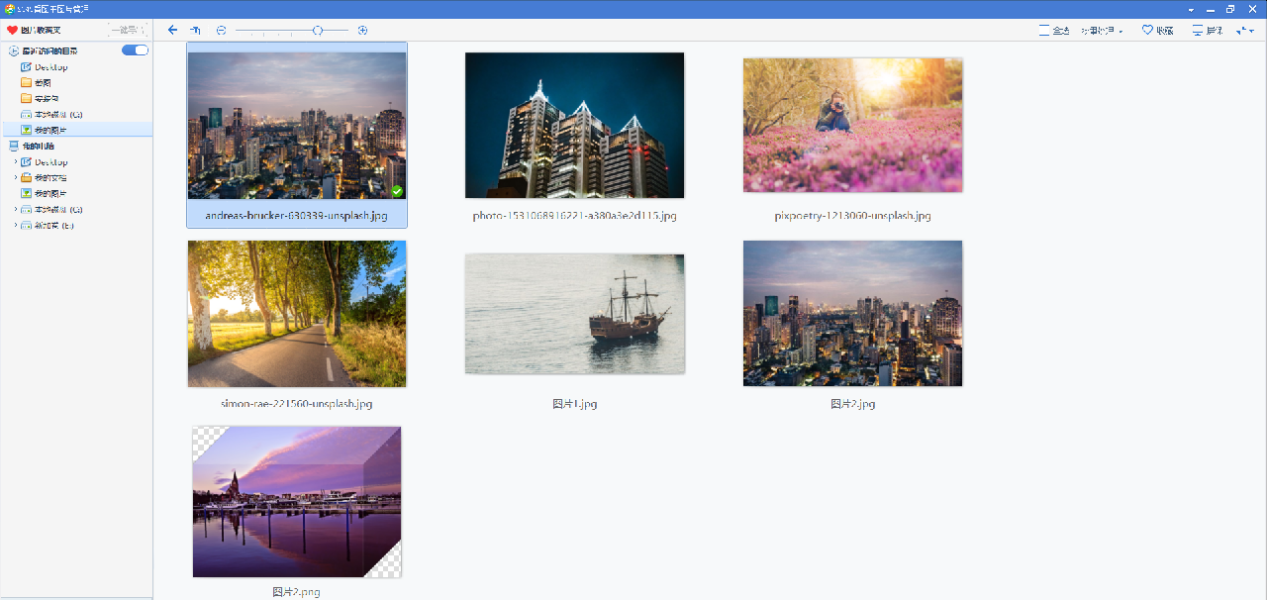Click the green checkmark on the selected thumbnail
This screenshot has width=1267, height=600.
click(397, 191)
